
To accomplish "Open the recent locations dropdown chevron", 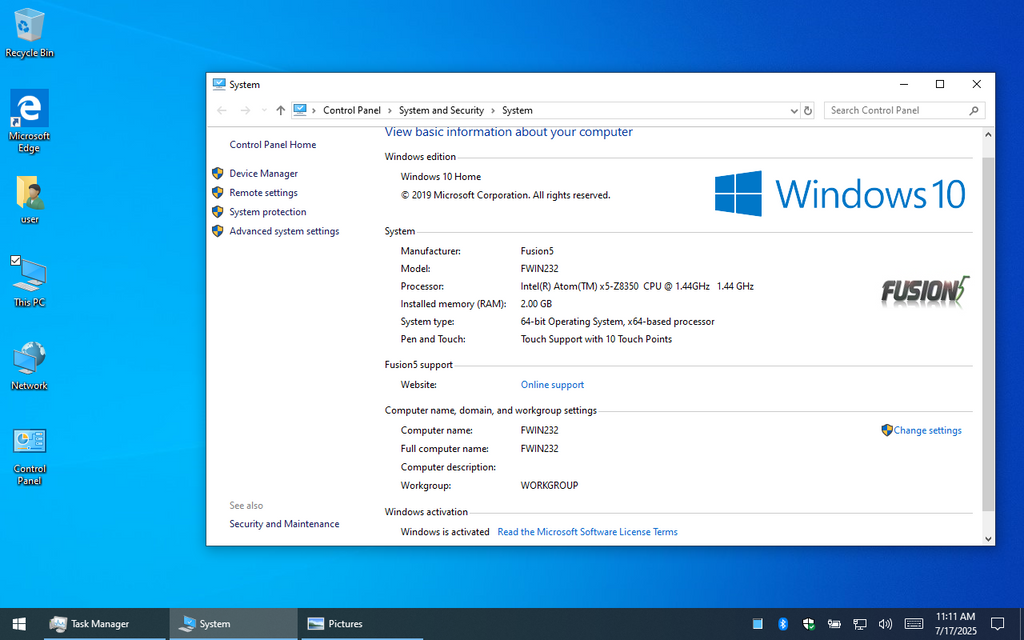I will point(263,111).
